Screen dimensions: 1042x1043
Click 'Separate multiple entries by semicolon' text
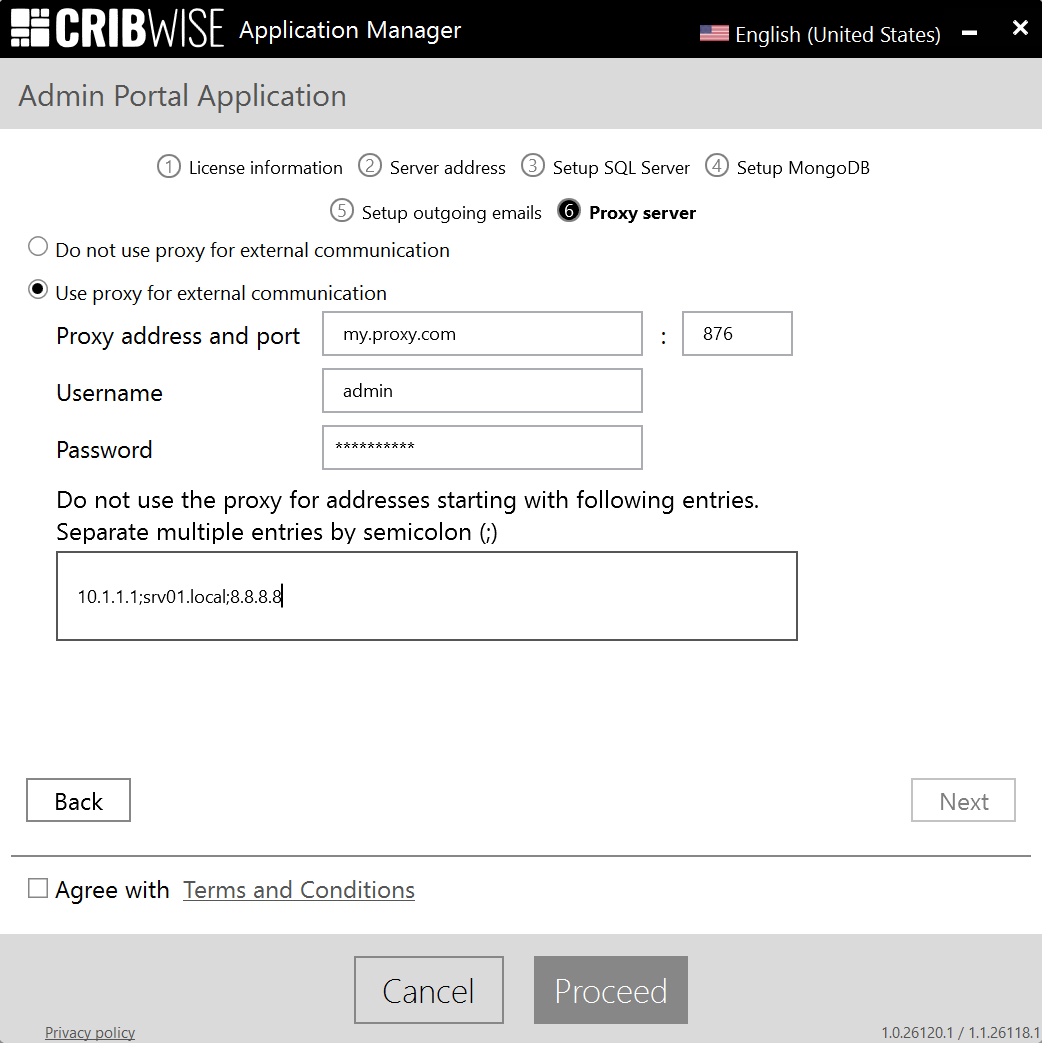276,532
